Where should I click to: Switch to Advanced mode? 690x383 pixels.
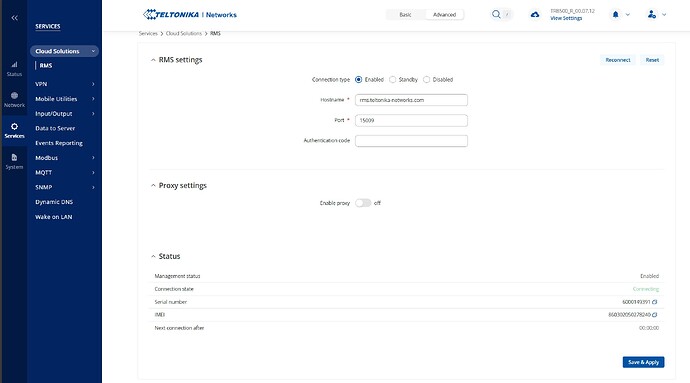(444, 15)
